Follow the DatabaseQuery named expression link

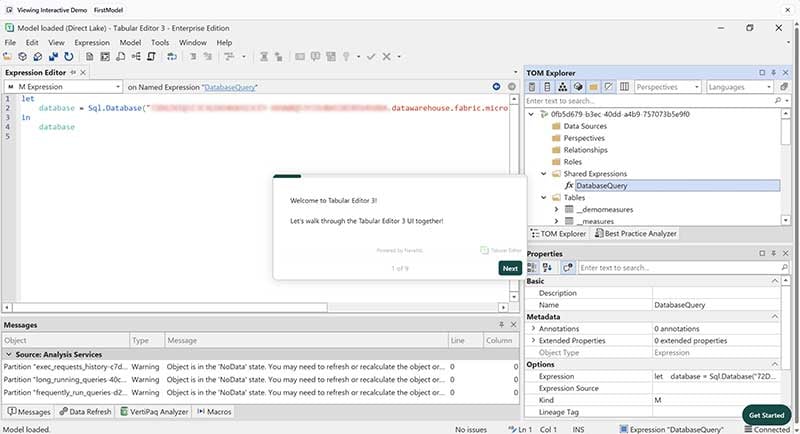tap(230, 88)
